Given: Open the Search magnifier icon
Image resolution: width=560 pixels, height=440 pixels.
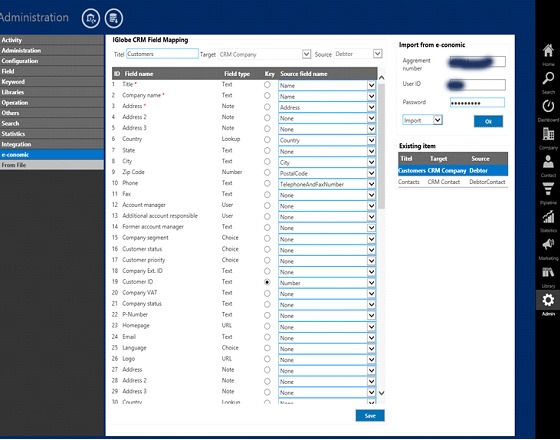Looking at the screenshot, I should pos(548,78).
